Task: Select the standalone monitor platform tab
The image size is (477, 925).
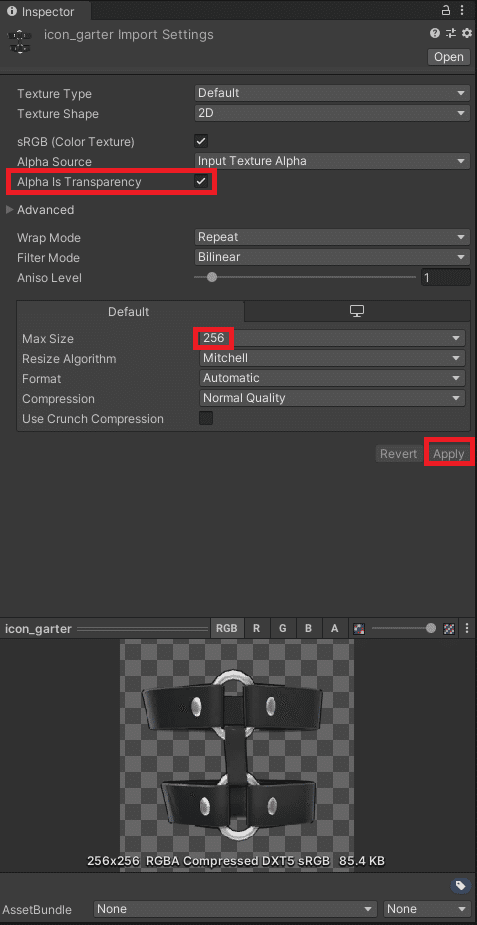Action: pyautogui.click(x=357, y=311)
